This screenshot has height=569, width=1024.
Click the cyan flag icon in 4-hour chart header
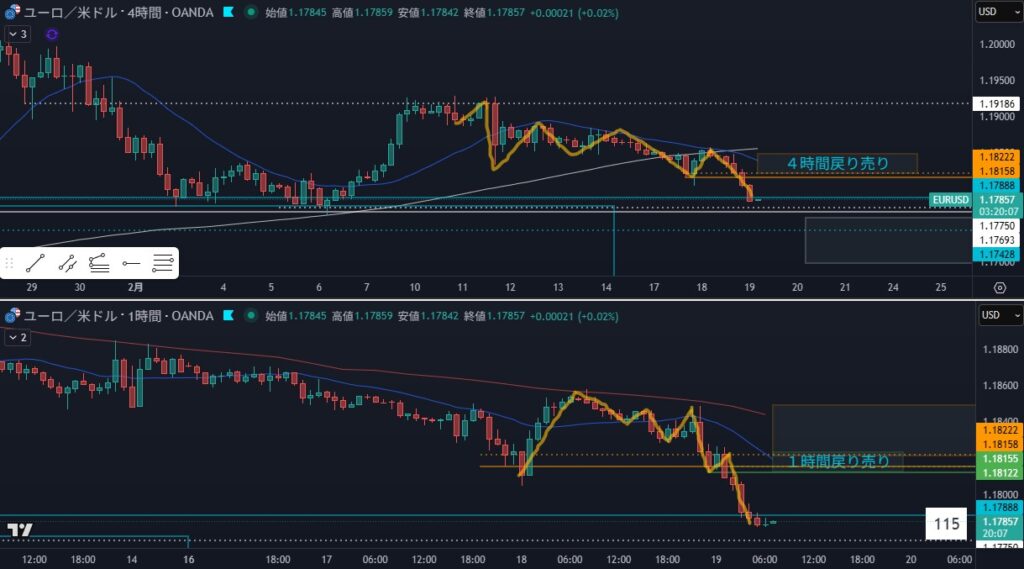229,12
